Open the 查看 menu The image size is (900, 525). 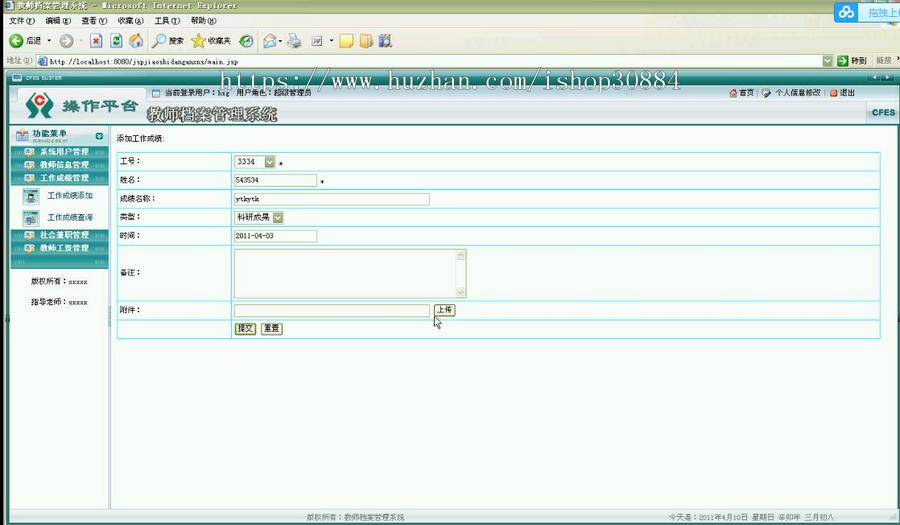tap(94, 21)
